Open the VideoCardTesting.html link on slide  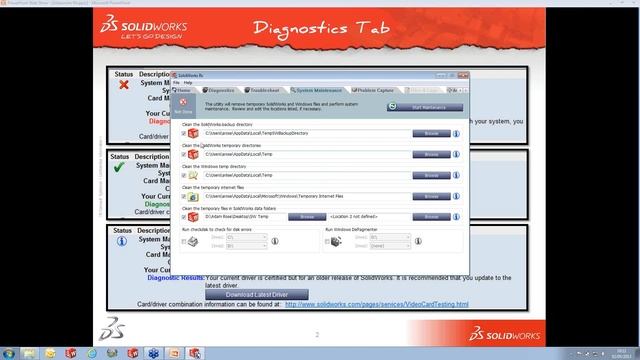tap(377, 304)
